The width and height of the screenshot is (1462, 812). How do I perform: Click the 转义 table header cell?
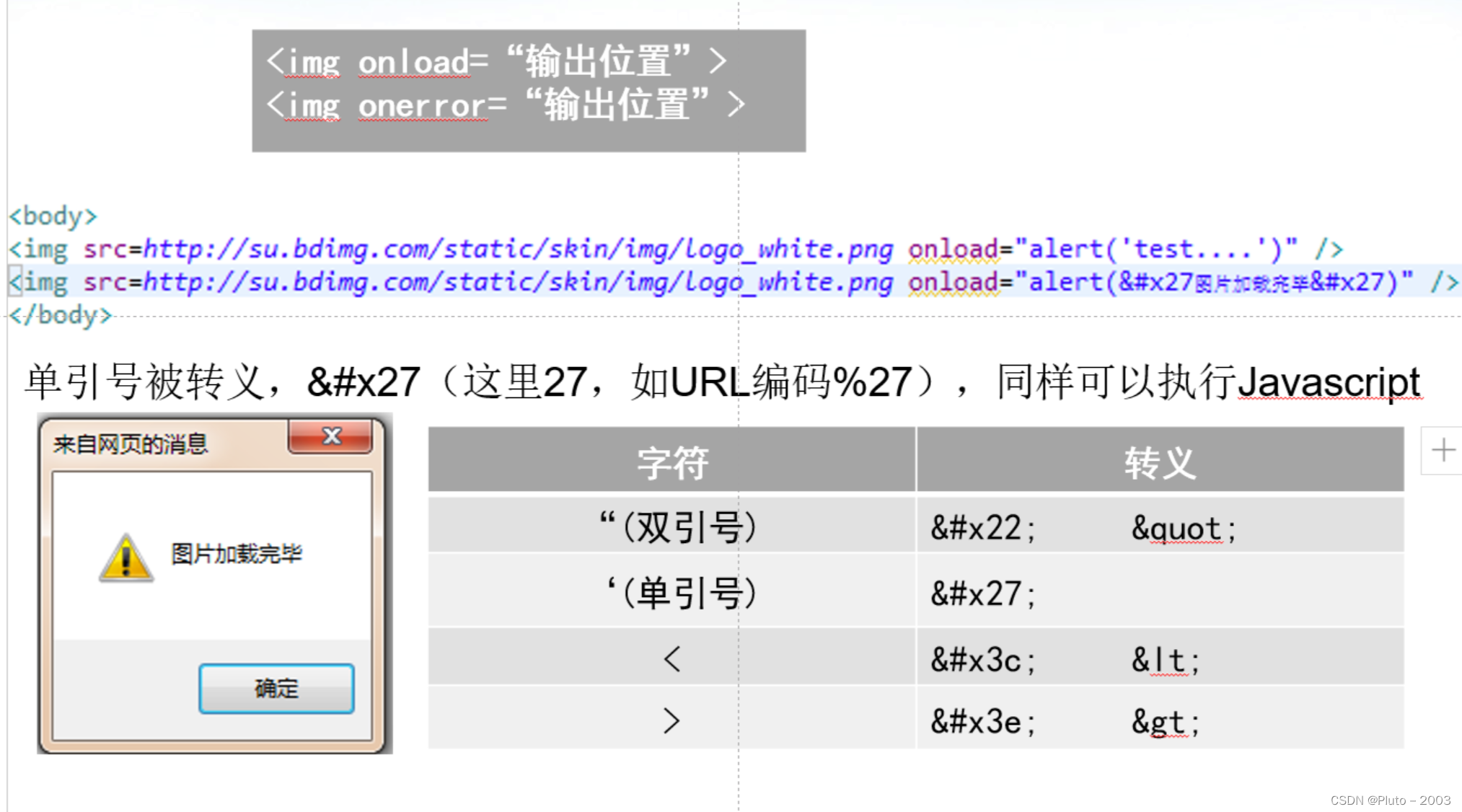[x=1160, y=461]
